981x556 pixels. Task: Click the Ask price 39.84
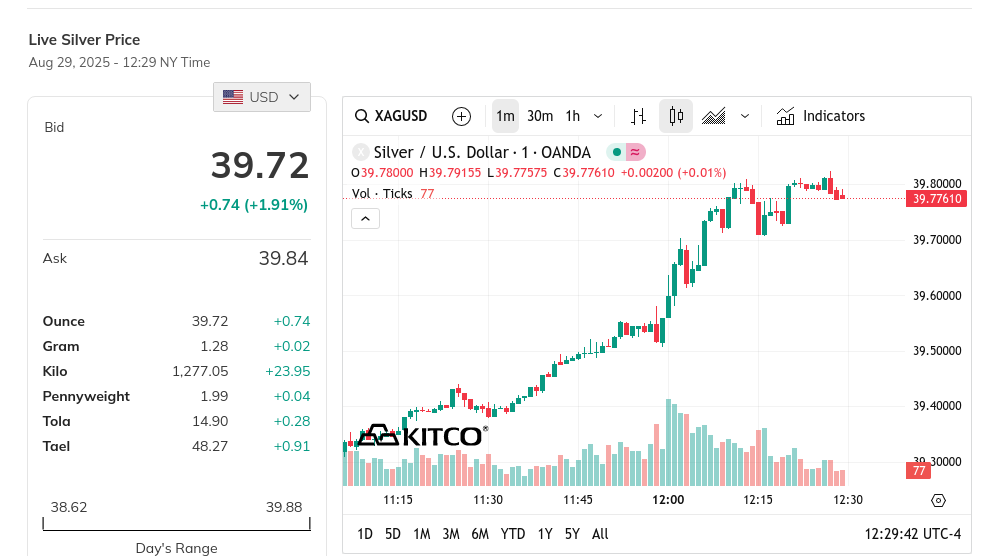pos(283,258)
